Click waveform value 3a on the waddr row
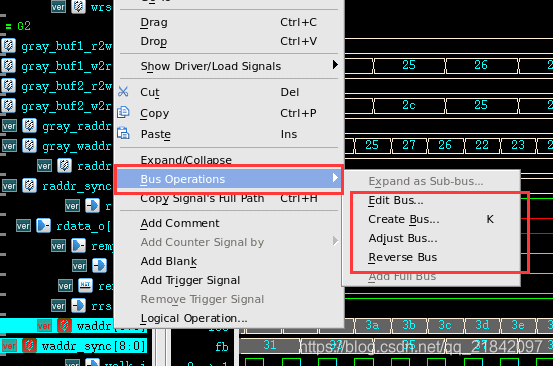Screen dimensions: 553x366 372,325
